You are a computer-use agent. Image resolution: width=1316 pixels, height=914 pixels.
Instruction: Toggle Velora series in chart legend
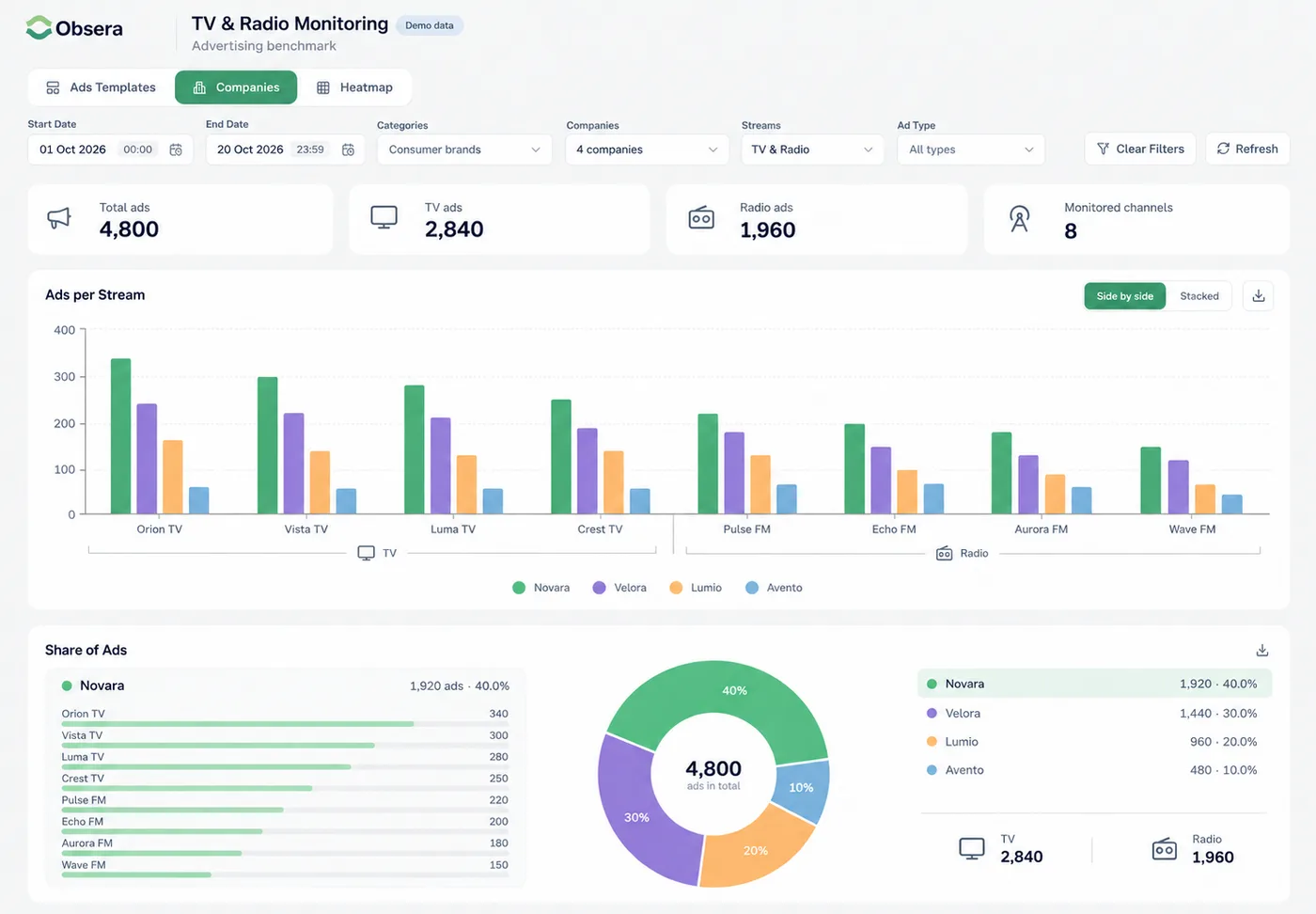tap(619, 588)
